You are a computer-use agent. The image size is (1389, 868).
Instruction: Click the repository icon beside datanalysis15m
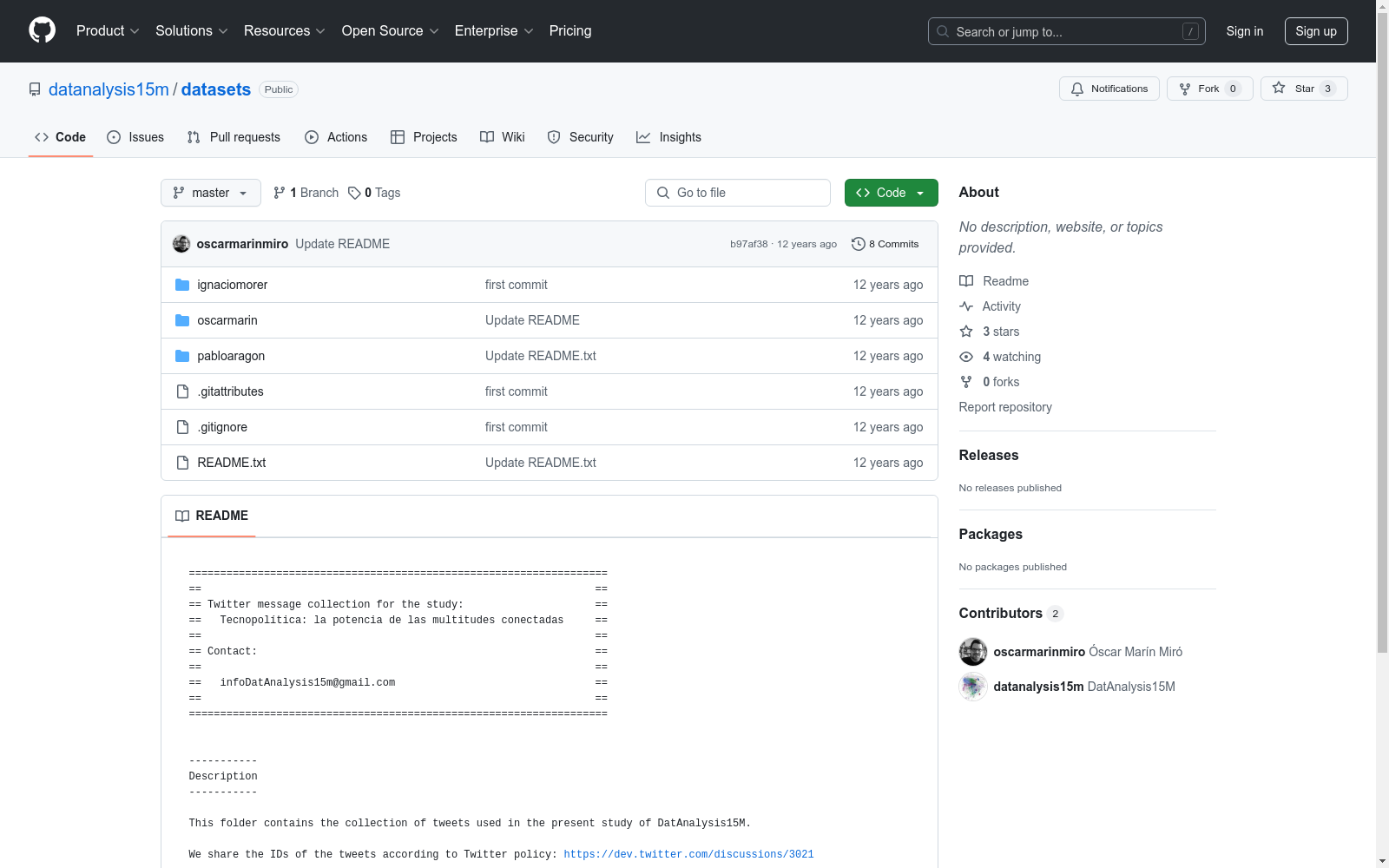[x=35, y=89]
